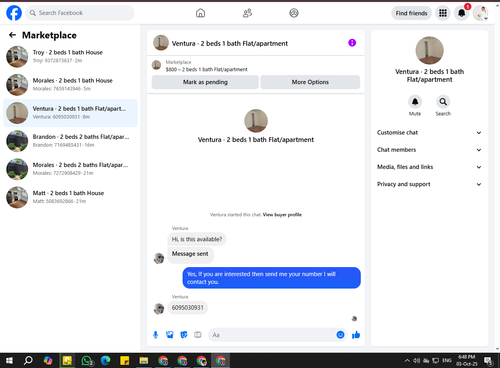Screen dimensions: 500x368
Task: Click the Find friends button
Action: [x=411, y=13]
